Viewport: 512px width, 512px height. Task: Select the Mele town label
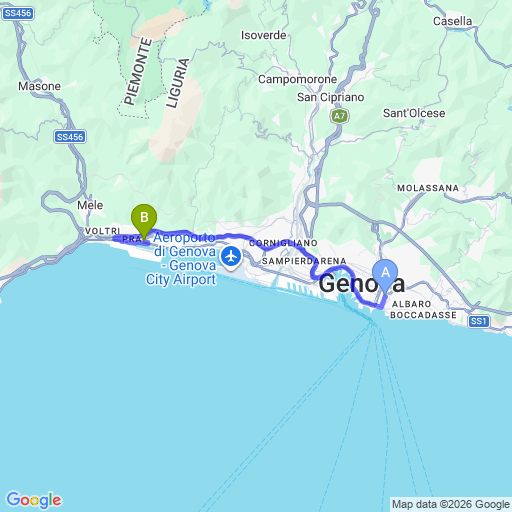tap(90, 205)
